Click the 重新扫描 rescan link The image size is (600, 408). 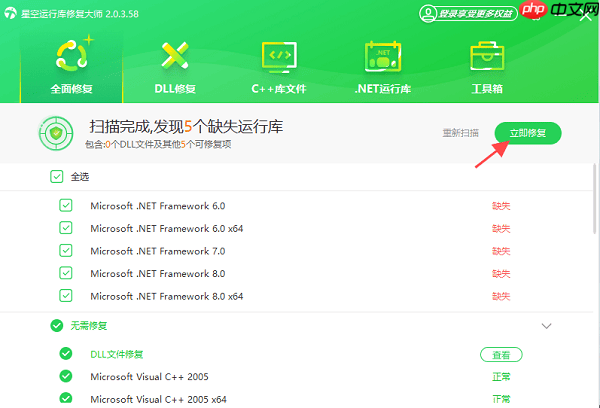click(x=461, y=133)
